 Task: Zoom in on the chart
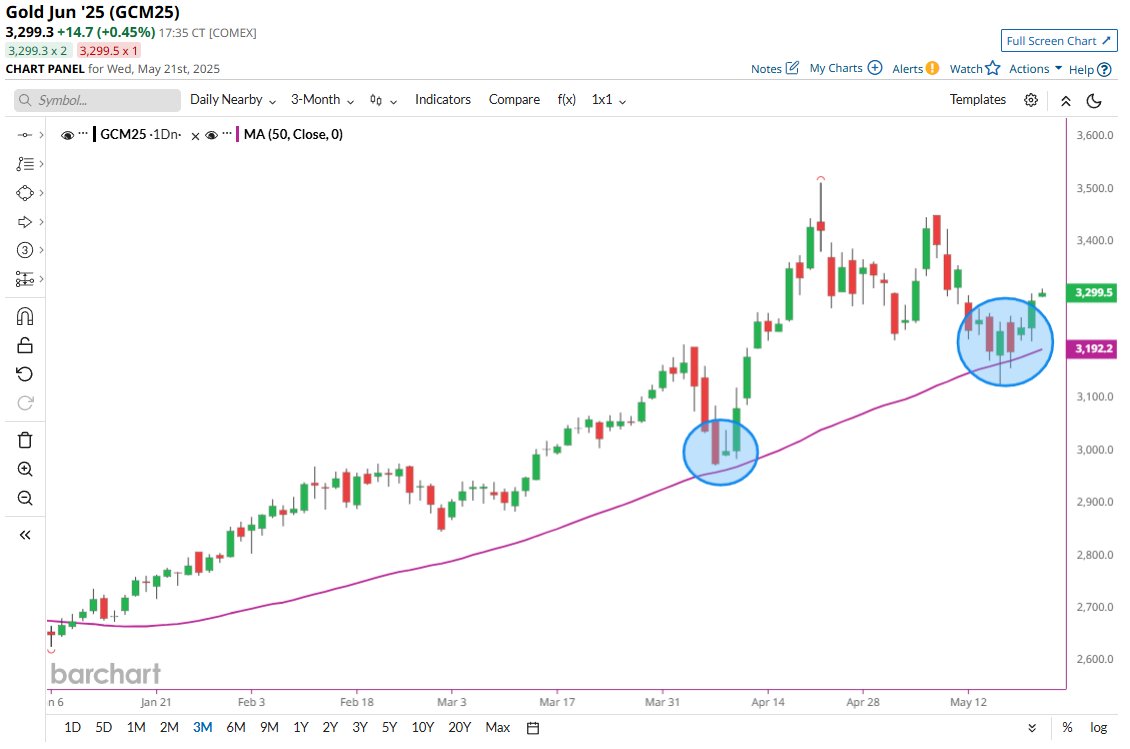coord(25,469)
